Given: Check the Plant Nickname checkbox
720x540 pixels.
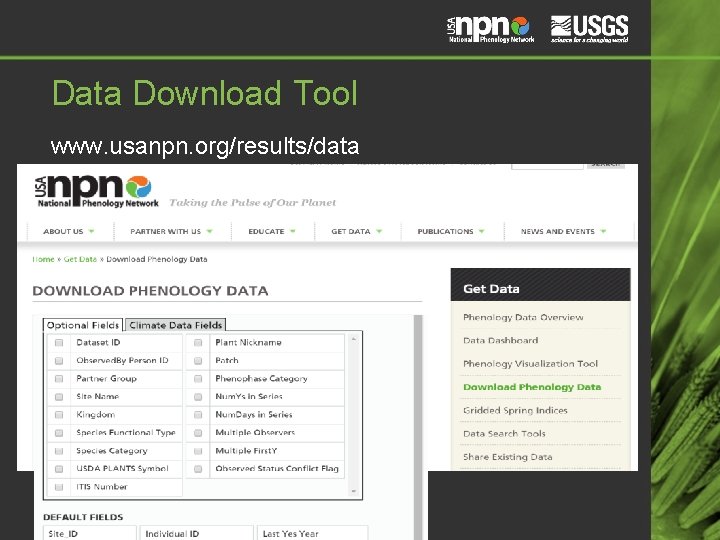Looking at the screenshot, I should [x=198, y=343].
